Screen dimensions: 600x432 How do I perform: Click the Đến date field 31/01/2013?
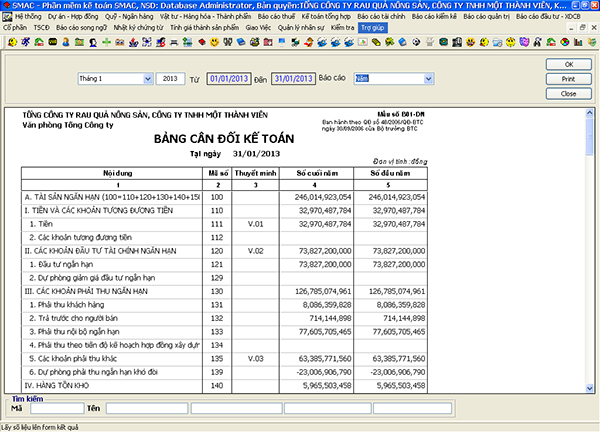coord(293,79)
